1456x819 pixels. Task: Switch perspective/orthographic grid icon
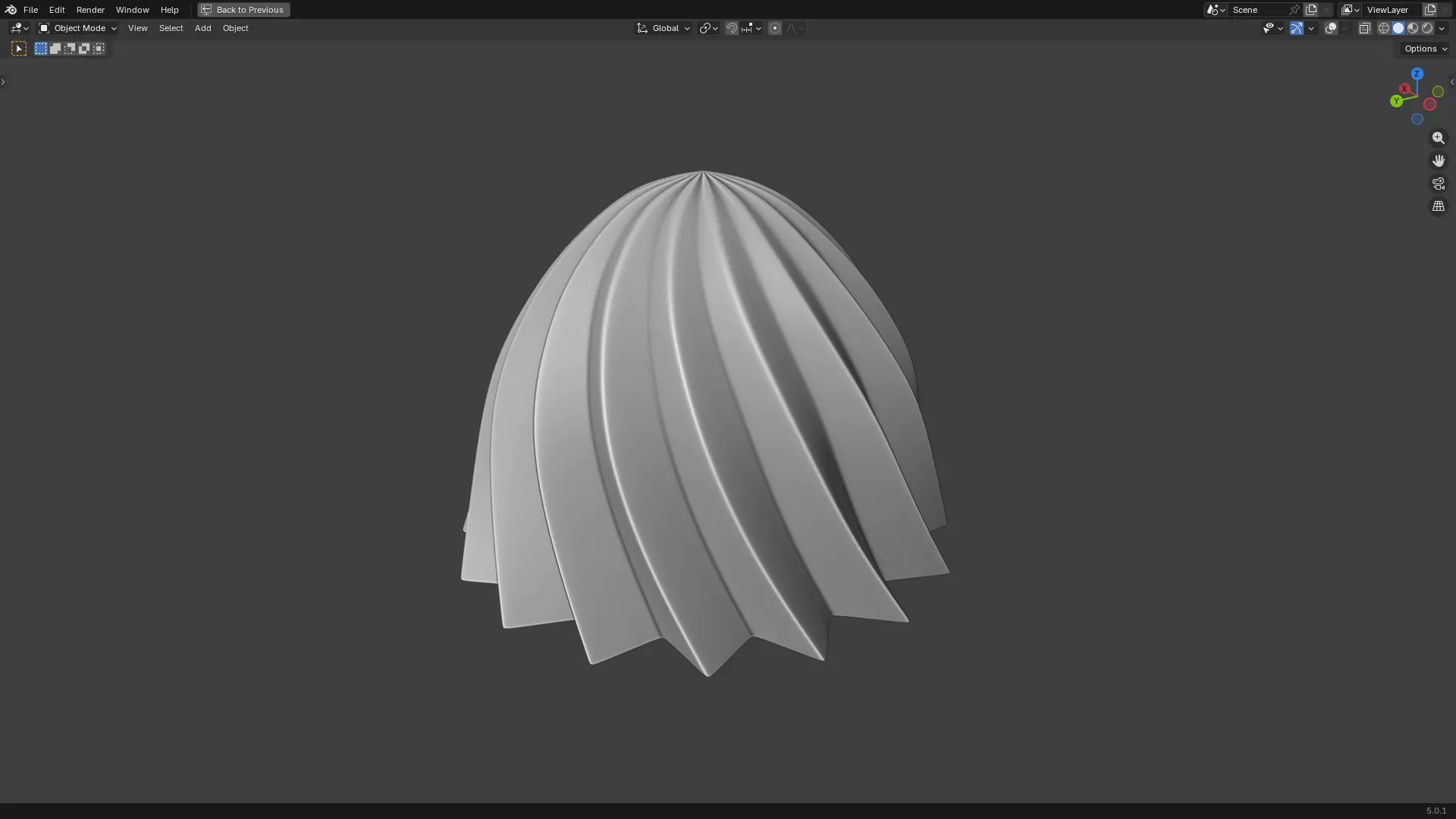tap(1438, 206)
